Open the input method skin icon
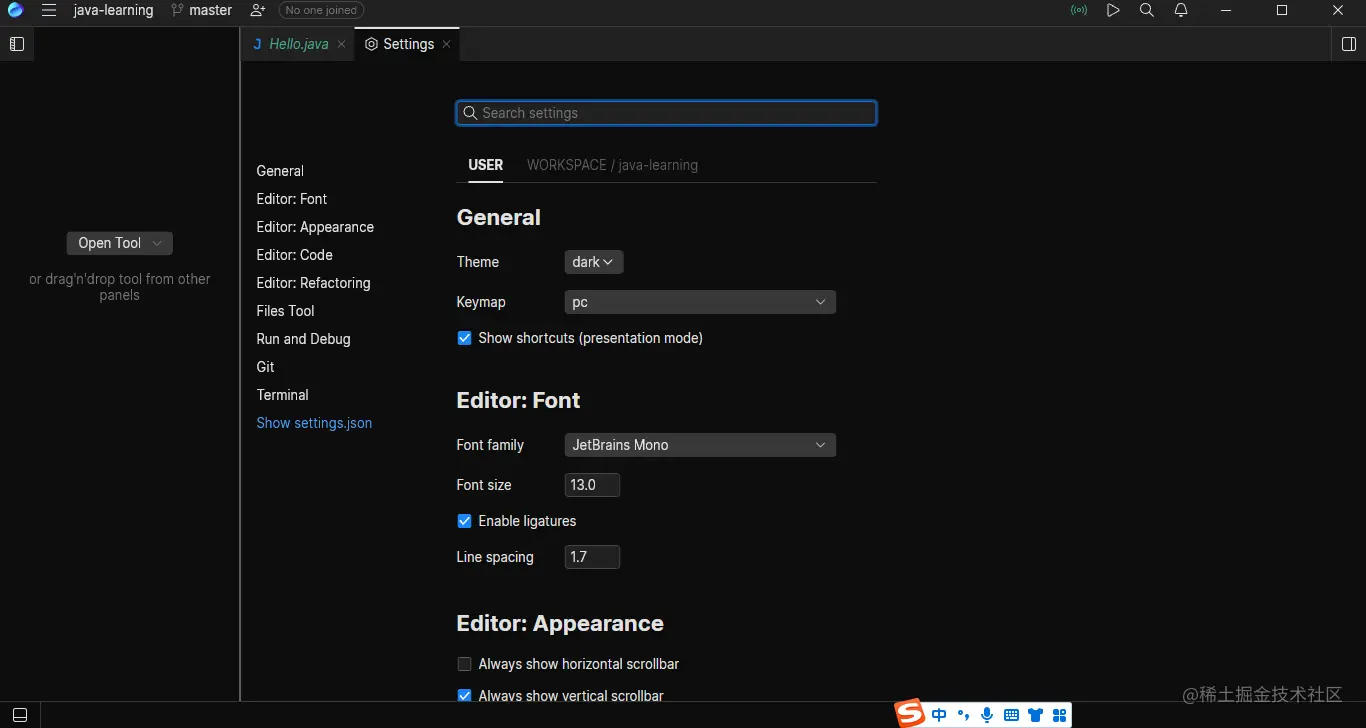Viewport: 1366px width, 728px height. coord(1035,715)
